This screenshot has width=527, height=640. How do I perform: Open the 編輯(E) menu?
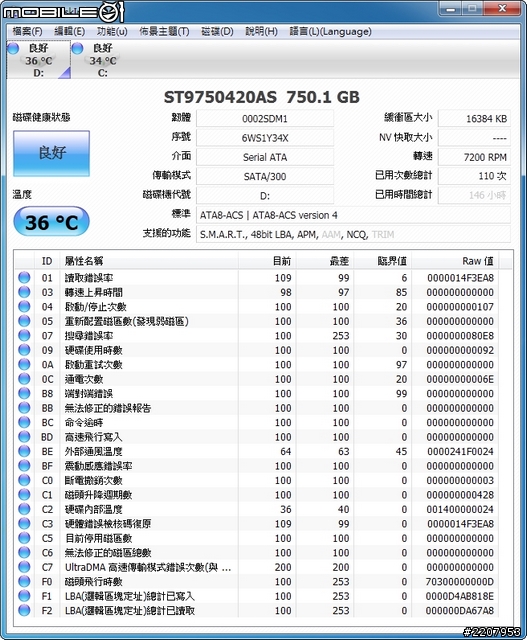pyautogui.click(x=70, y=31)
